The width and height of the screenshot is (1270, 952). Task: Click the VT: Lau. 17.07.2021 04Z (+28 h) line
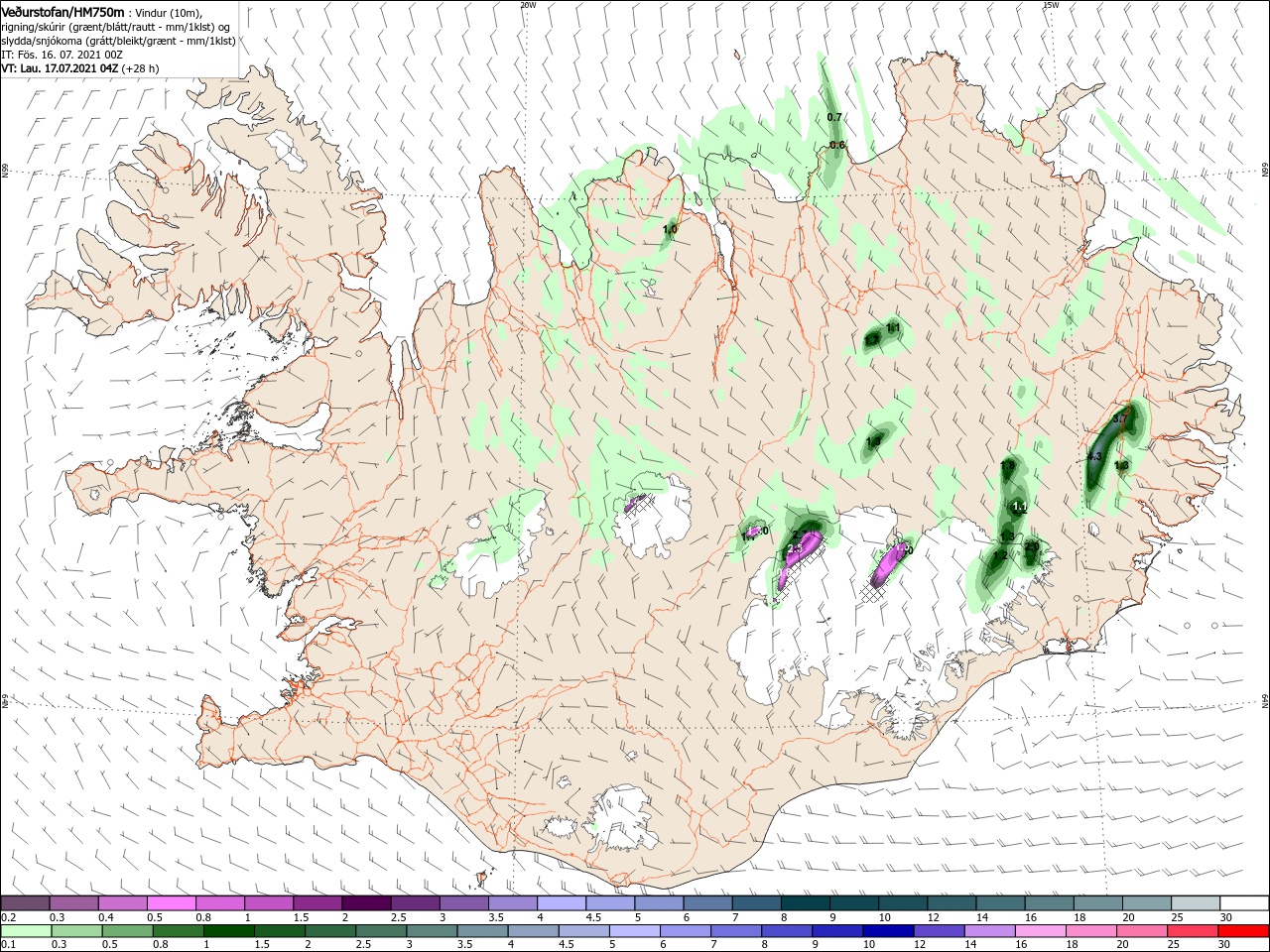coord(80,68)
